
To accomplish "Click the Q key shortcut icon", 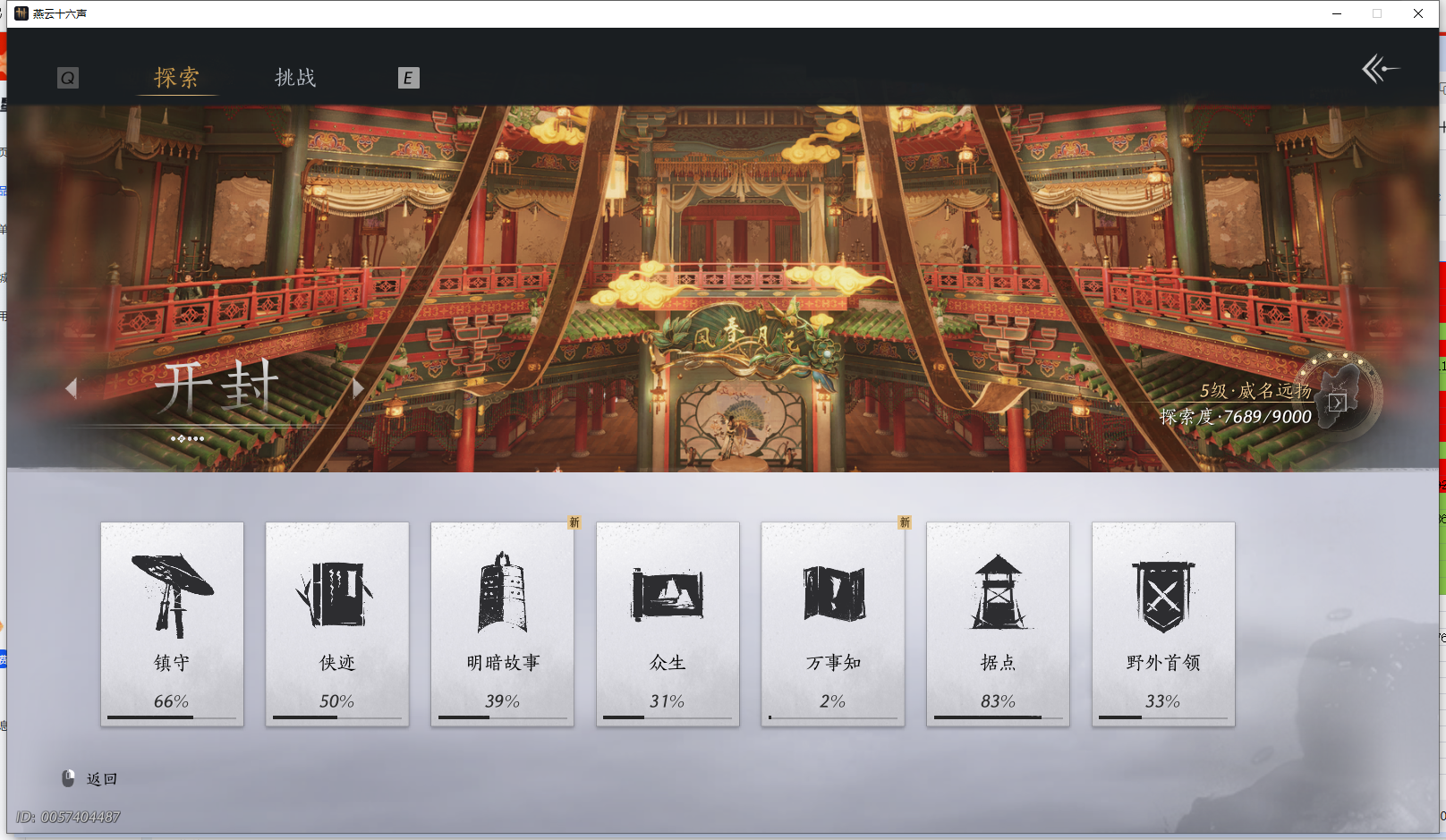I will click(x=67, y=78).
